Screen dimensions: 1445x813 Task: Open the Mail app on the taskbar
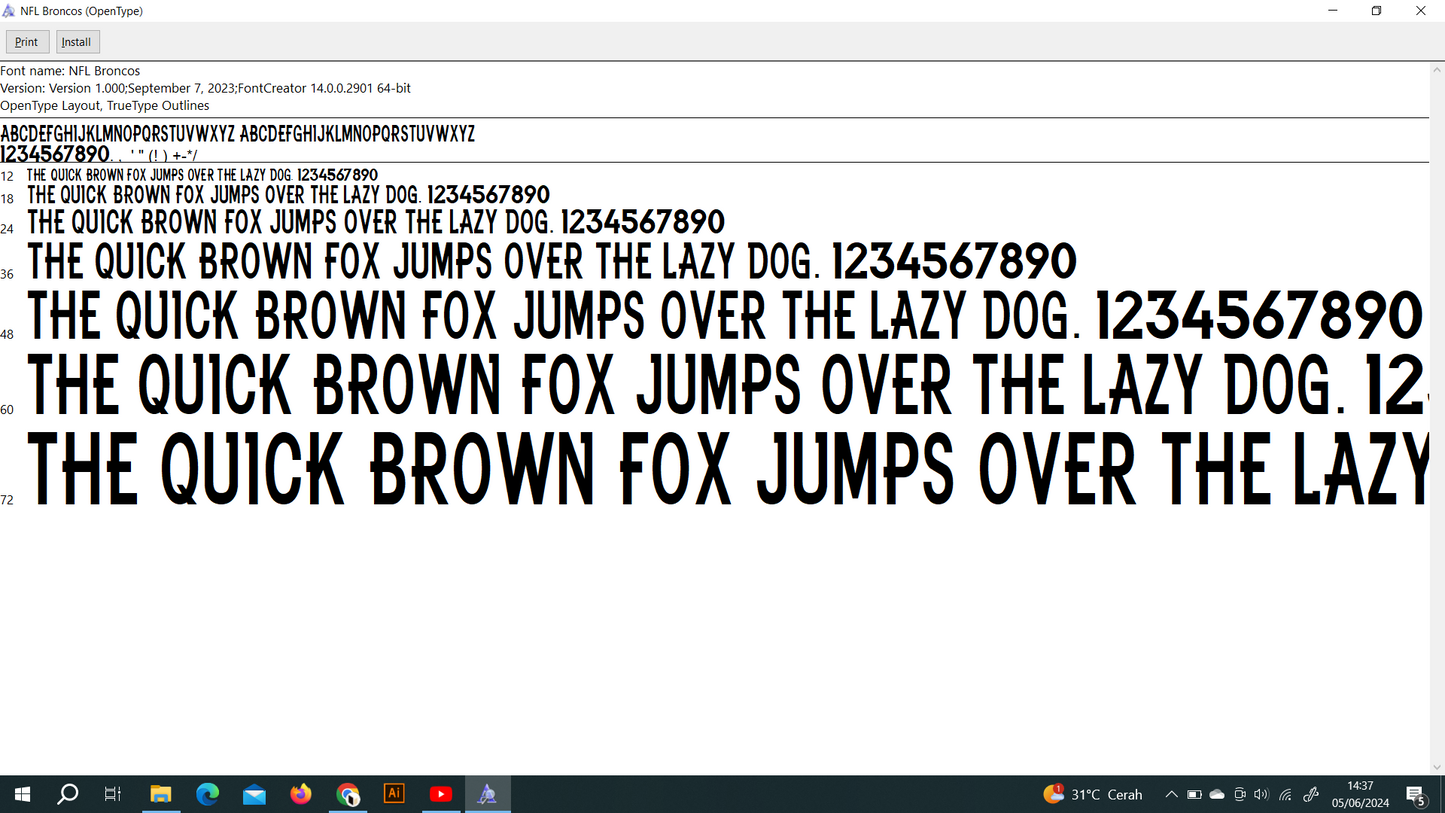(254, 794)
